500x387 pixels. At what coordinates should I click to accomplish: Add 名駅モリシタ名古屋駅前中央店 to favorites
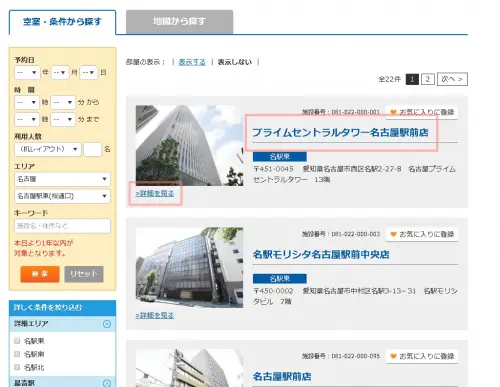click(422, 234)
